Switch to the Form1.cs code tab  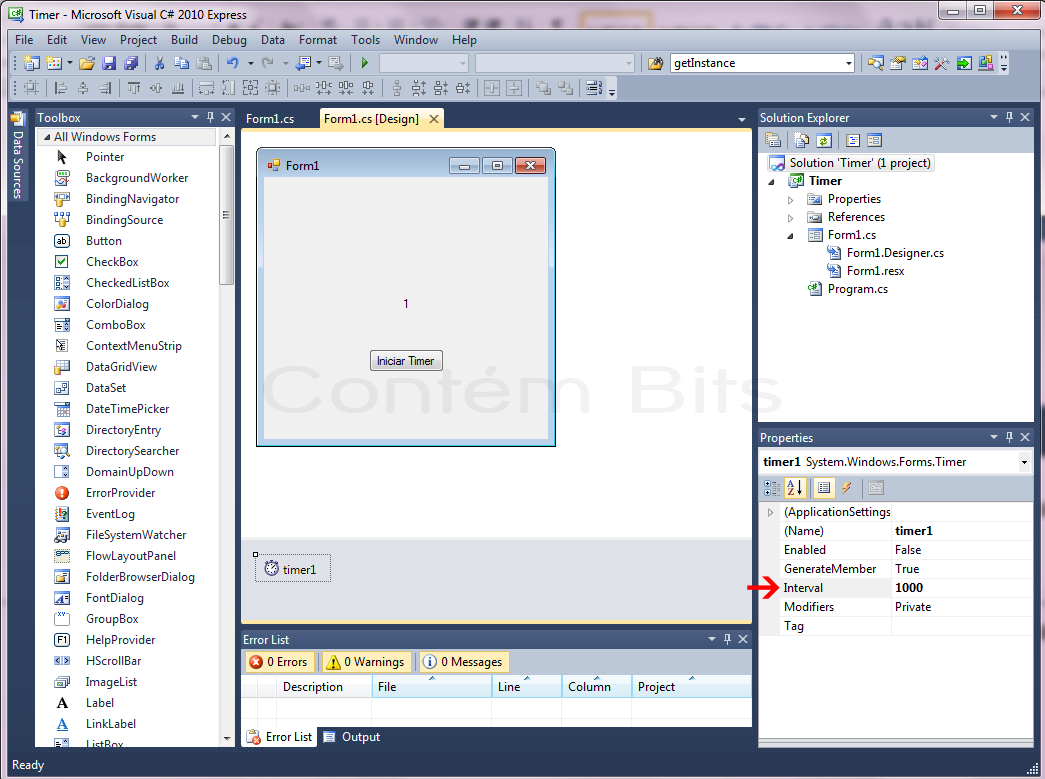click(270, 119)
